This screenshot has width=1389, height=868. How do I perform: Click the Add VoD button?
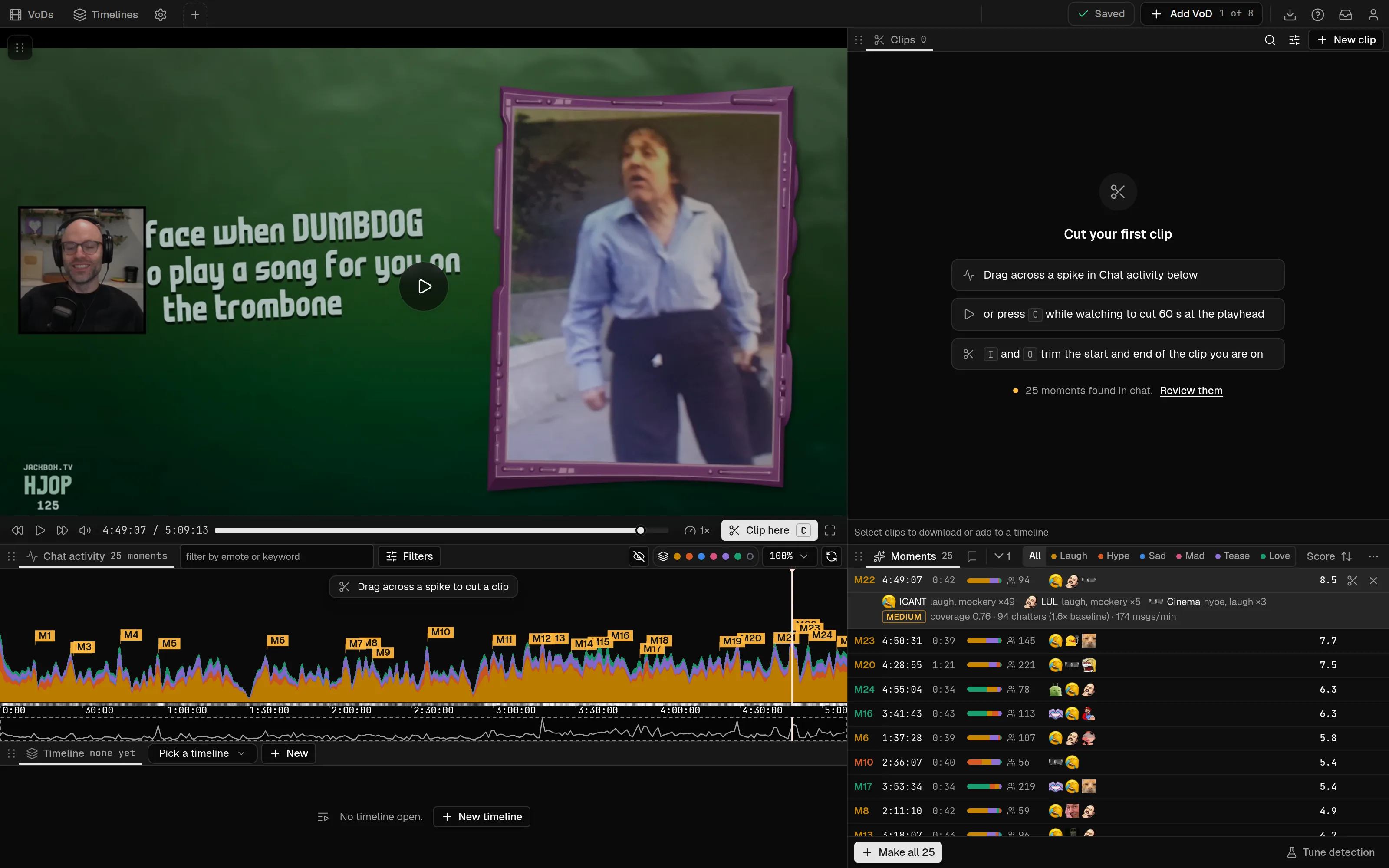click(1201, 14)
